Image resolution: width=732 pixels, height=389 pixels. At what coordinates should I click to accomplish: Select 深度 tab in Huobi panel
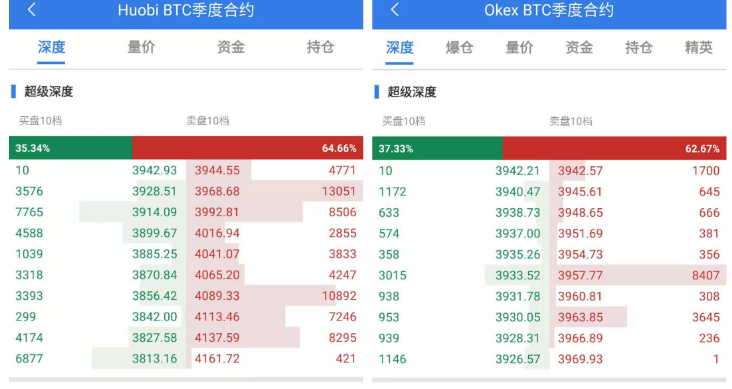[x=51, y=47]
